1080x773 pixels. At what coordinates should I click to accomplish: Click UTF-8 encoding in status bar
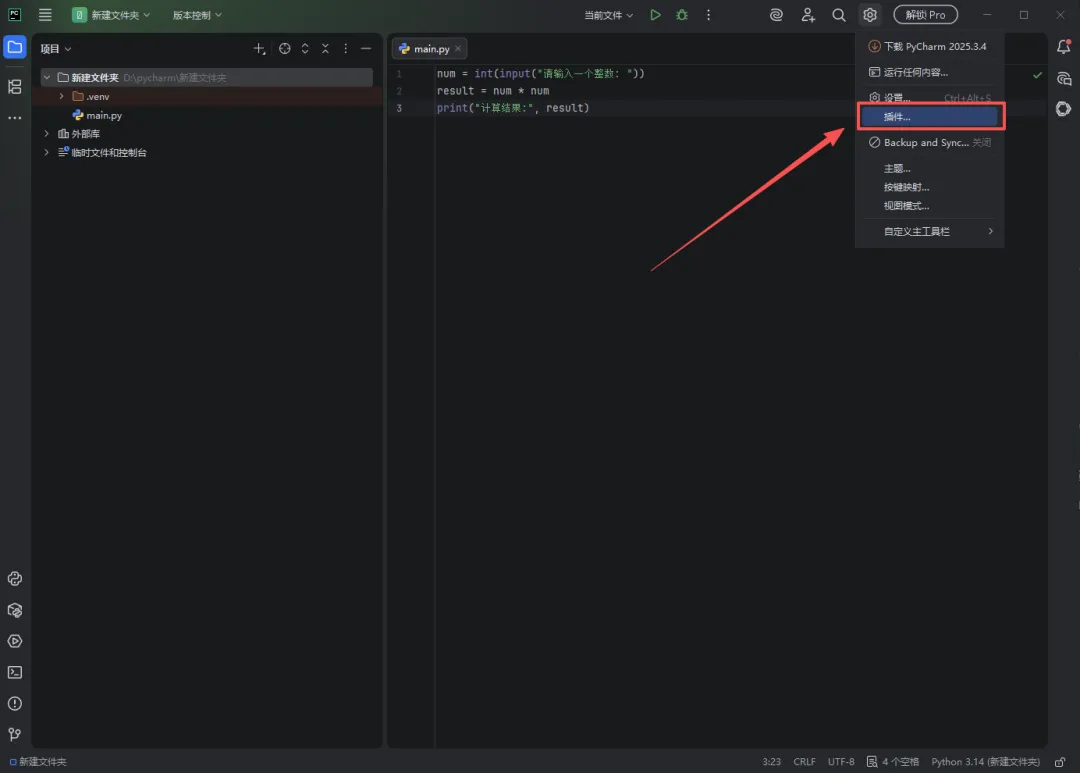point(841,761)
